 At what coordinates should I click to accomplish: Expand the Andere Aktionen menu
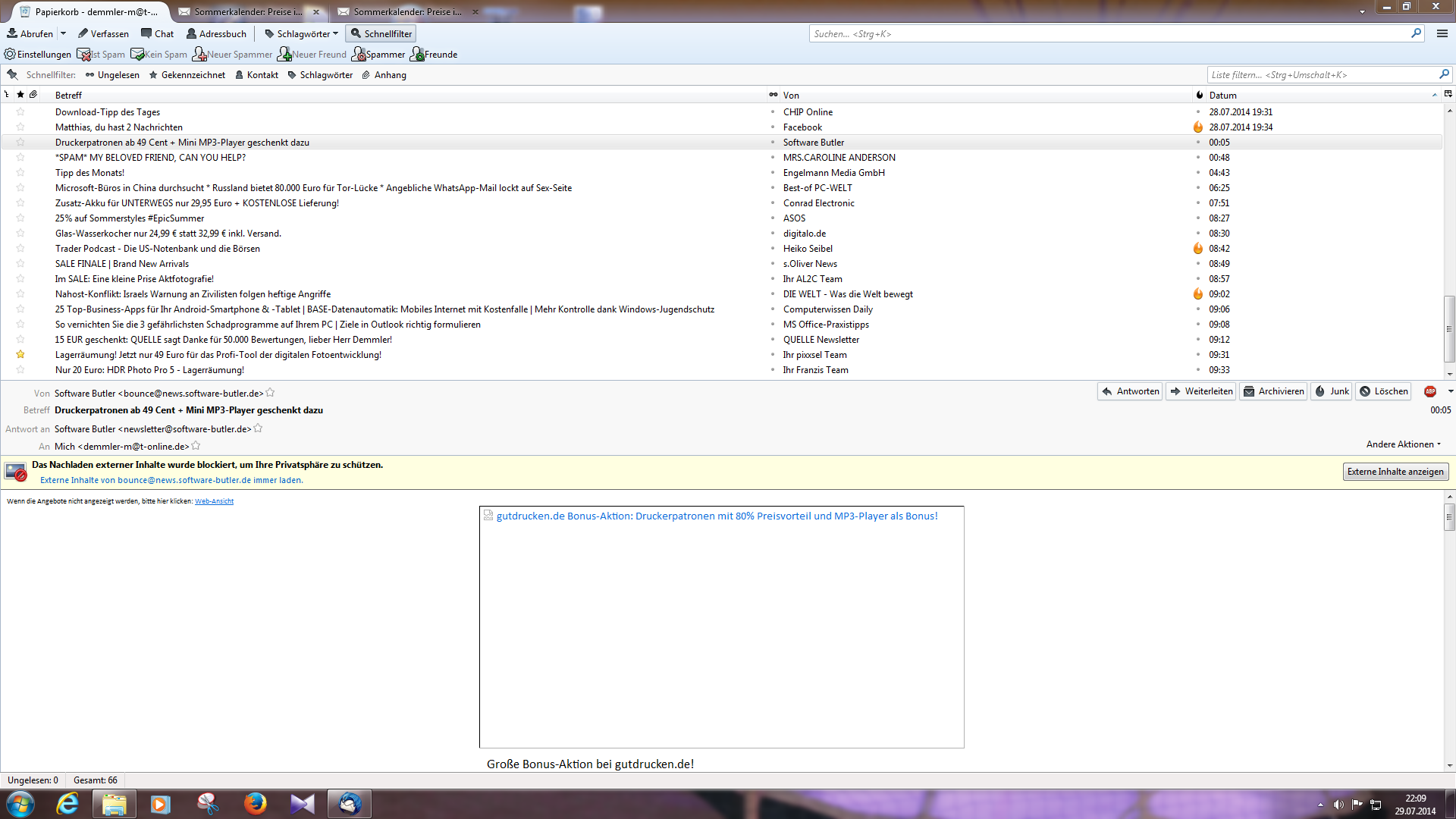[1403, 444]
